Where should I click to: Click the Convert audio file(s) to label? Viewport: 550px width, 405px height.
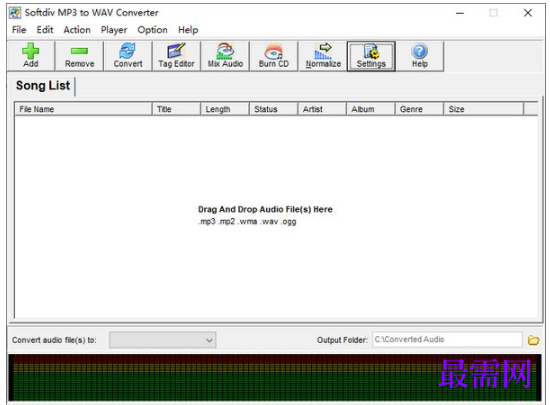click(54, 340)
